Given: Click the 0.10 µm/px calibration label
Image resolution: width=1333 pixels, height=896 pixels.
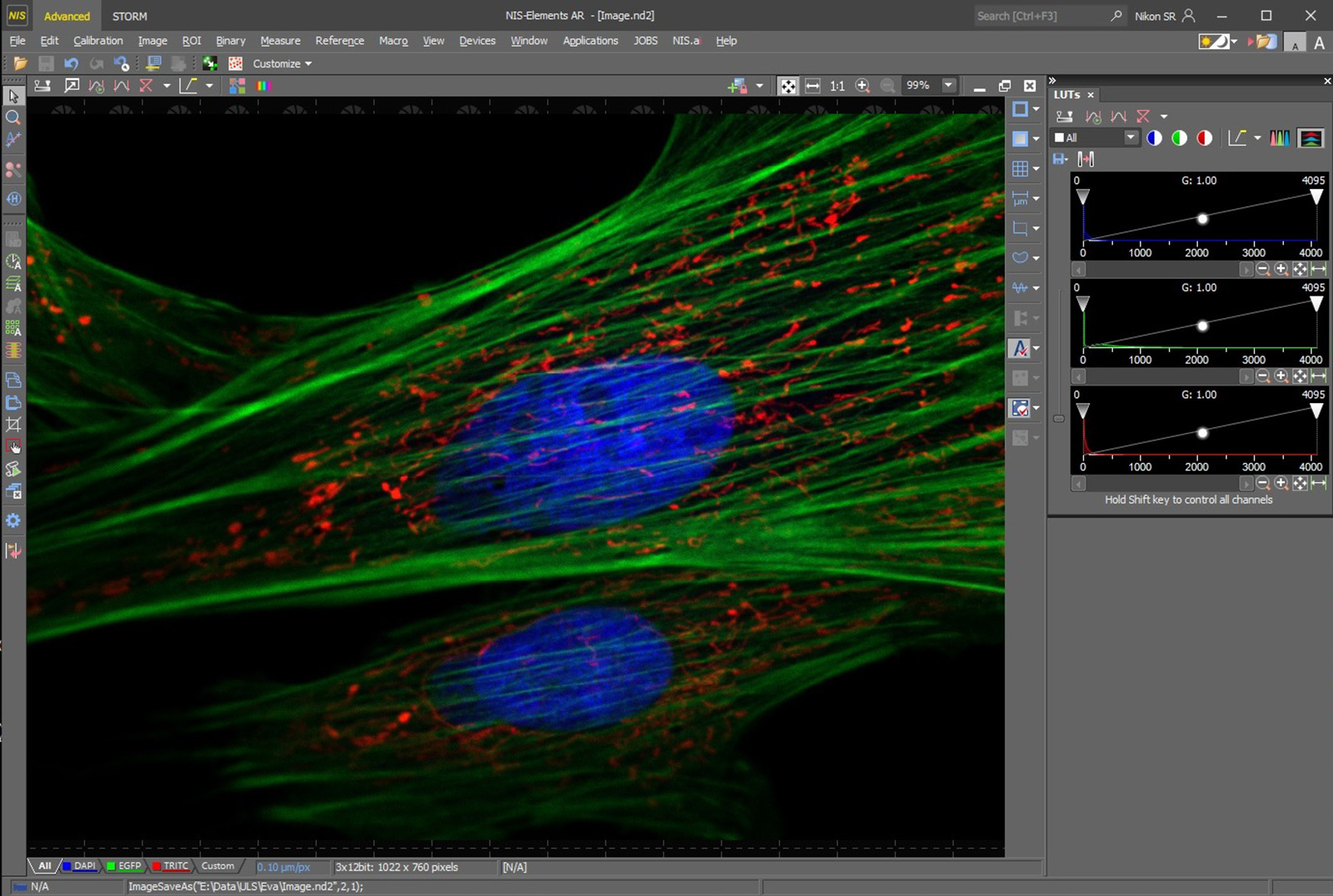Looking at the screenshot, I should tap(283, 867).
